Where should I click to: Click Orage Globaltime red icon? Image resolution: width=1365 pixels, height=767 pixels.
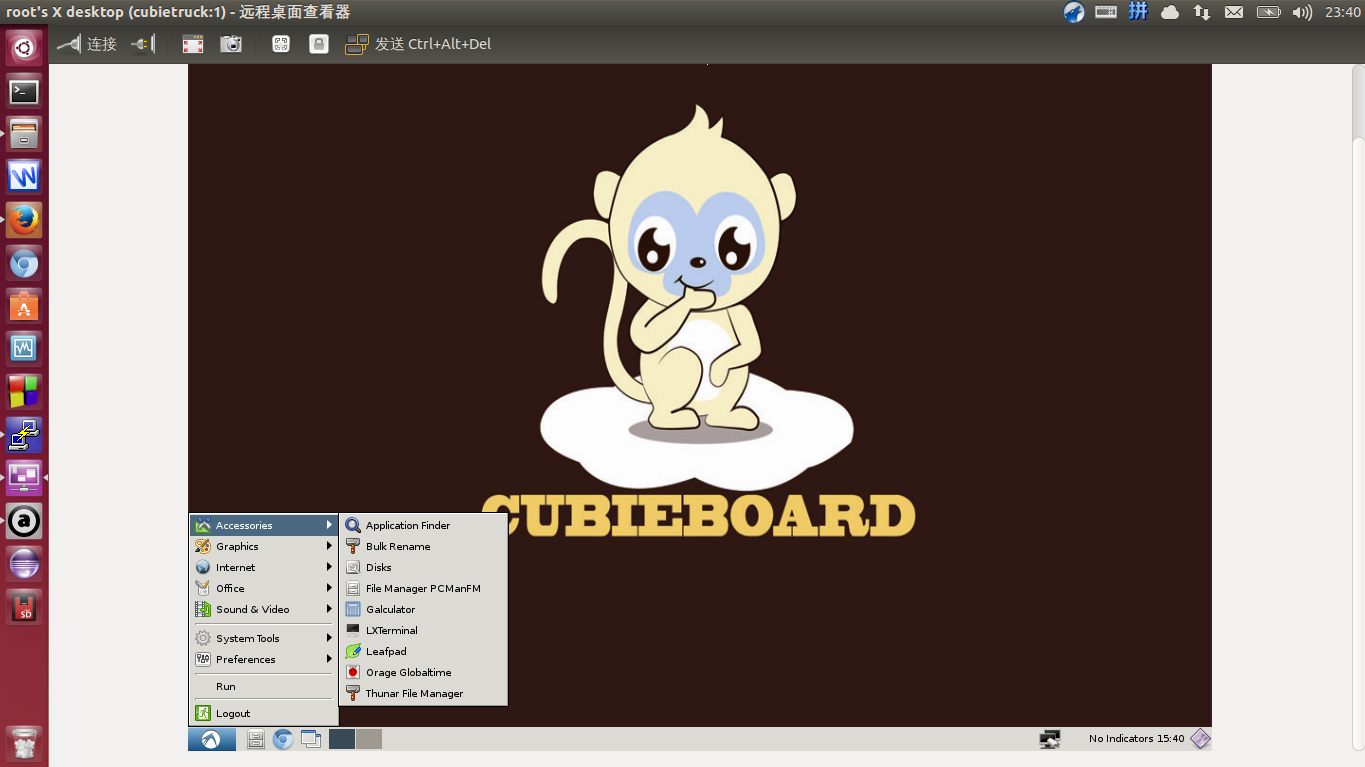(x=353, y=672)
